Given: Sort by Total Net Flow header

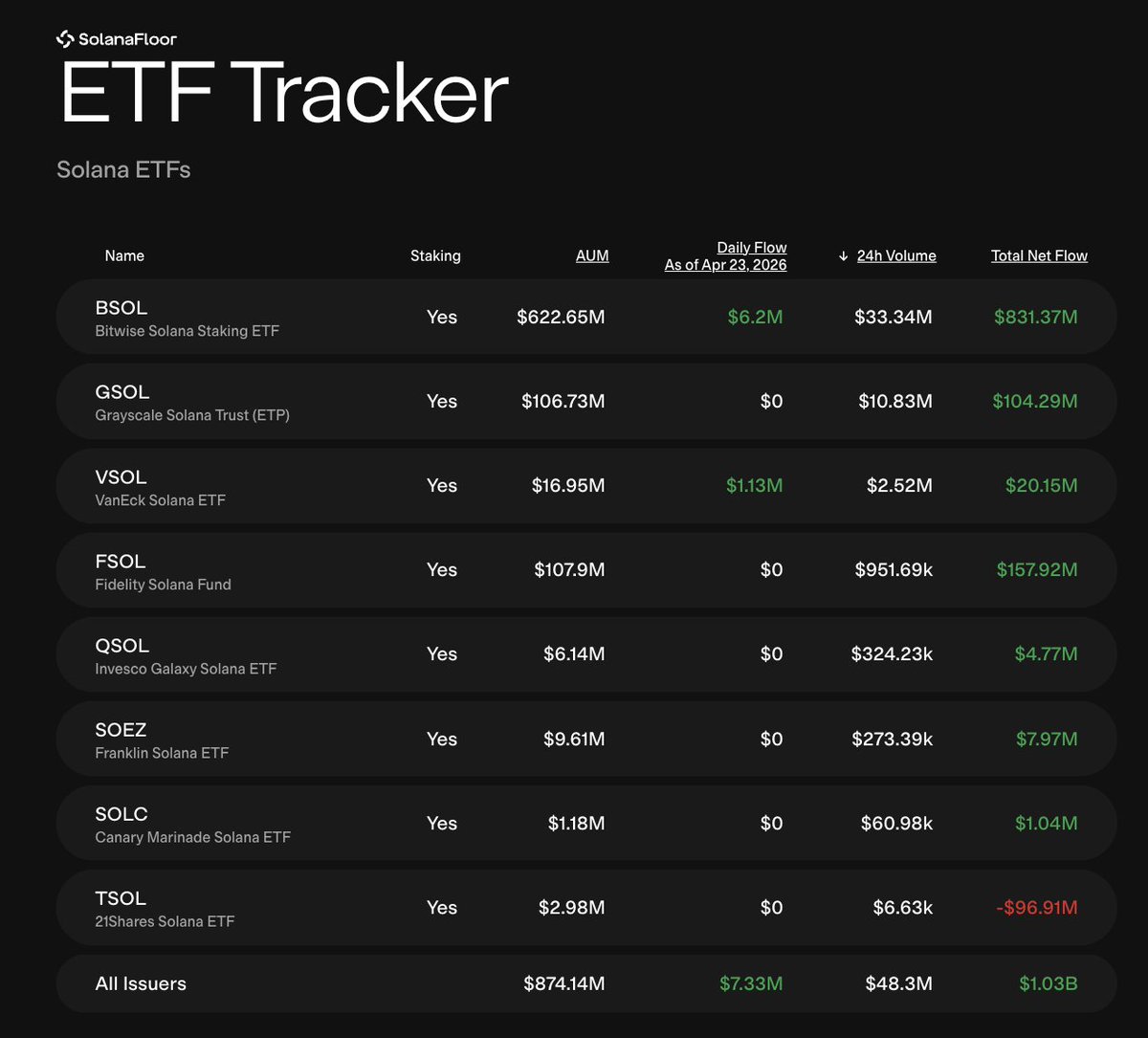Looking at the screenshot, I should click(1039, 256).
